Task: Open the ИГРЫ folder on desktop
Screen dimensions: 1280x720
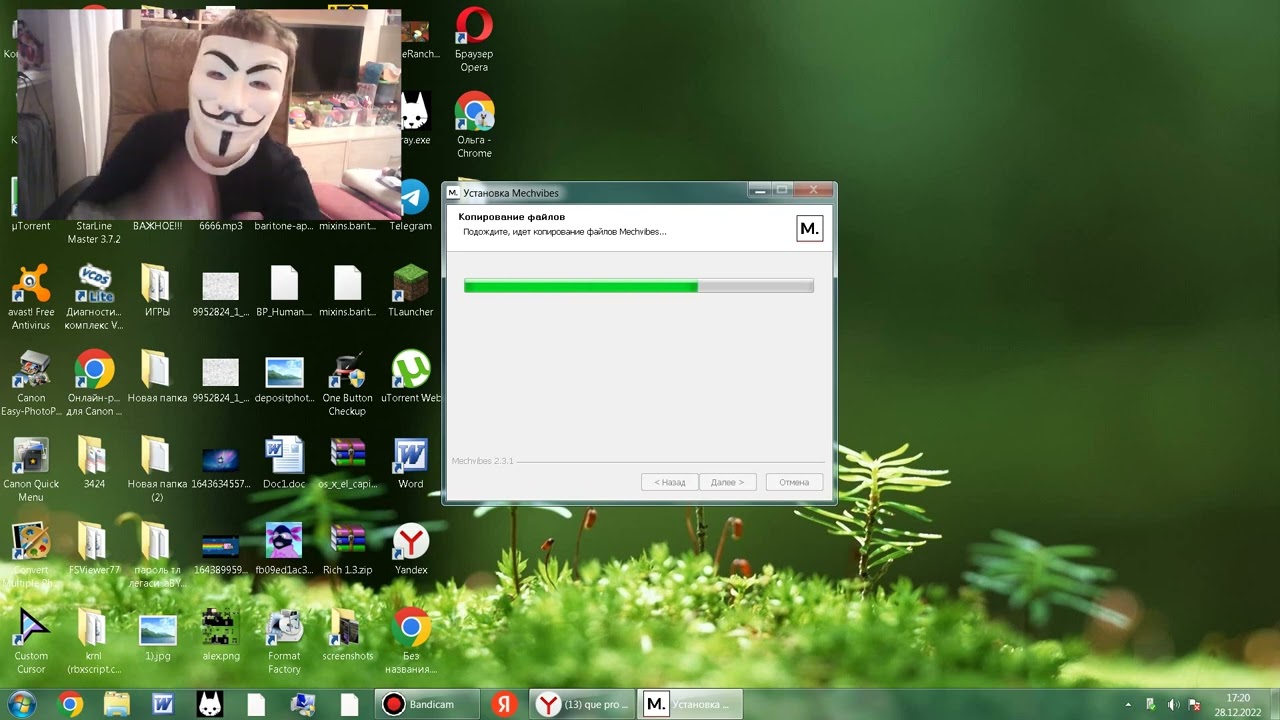Action: pyautogui.click(x=157, y=291)
